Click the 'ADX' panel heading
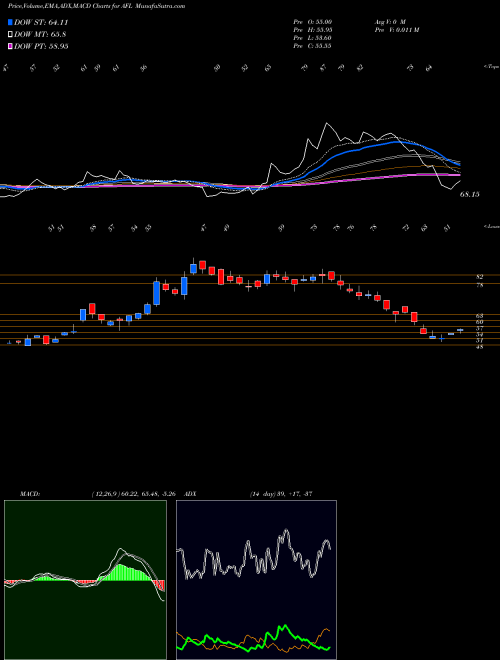500x660 pixels. click(190, 494)
